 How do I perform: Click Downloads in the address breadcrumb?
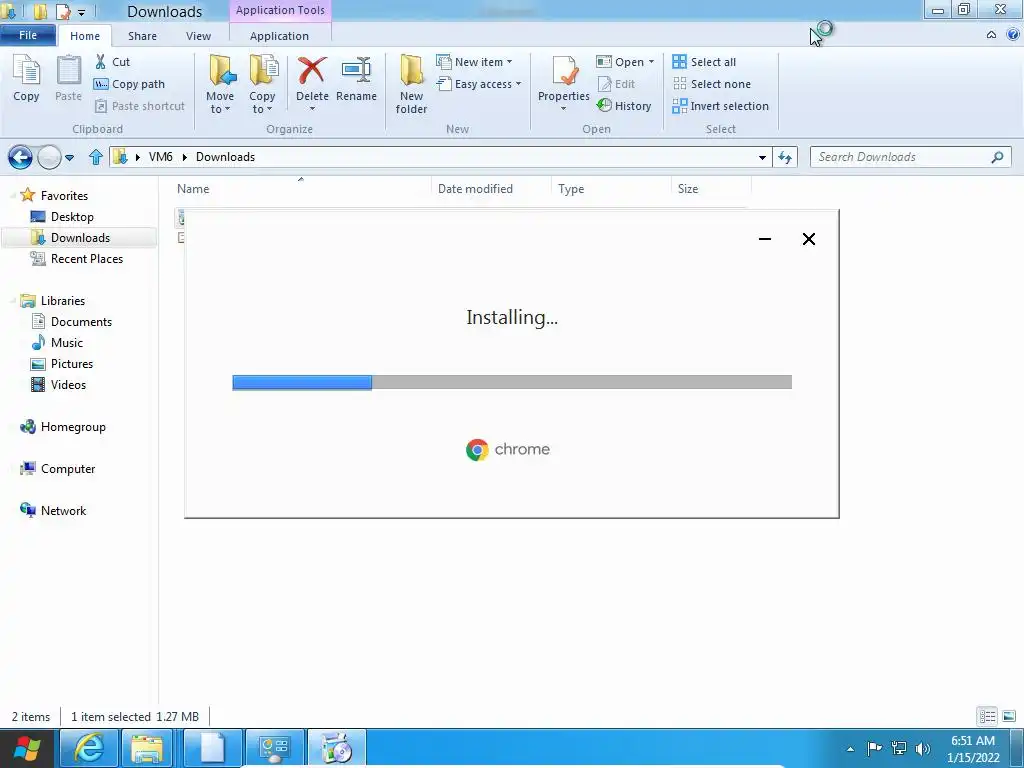(x=225, y=157)
